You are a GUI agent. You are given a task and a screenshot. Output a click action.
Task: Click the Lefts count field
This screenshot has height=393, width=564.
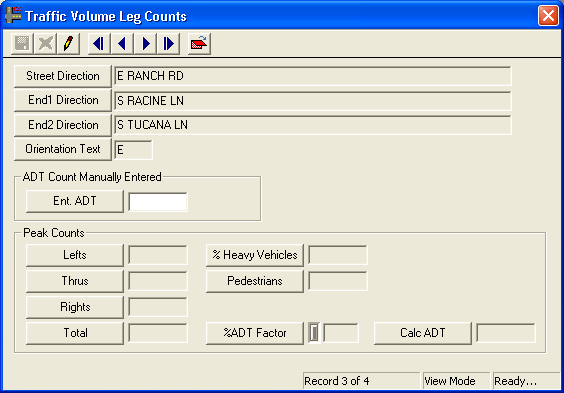click(158, 255)
